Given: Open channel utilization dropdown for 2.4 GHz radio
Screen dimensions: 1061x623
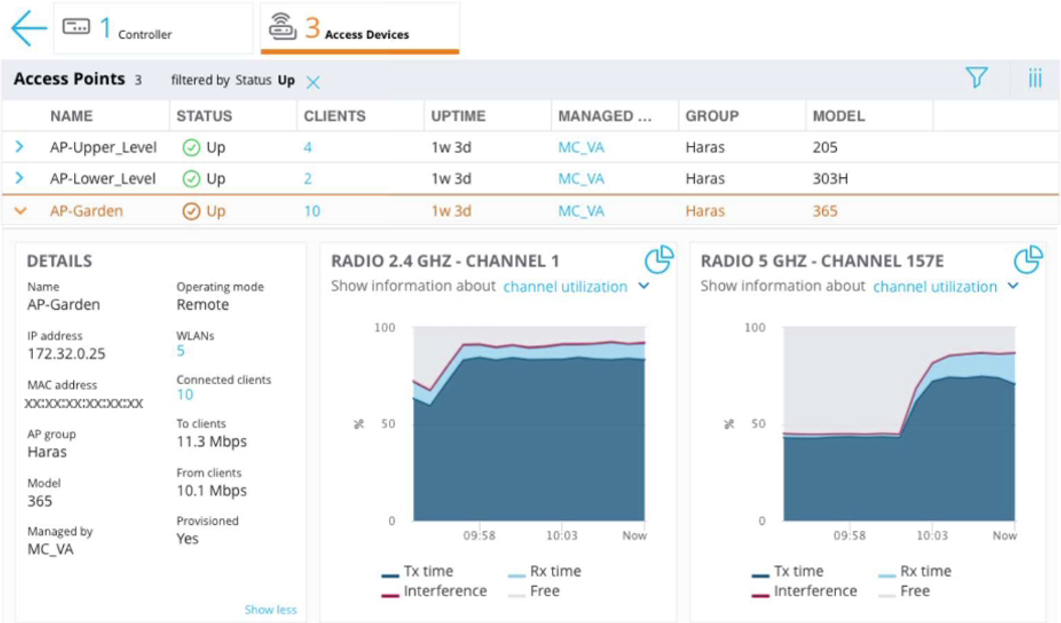Looking at the screenshot, I should point(576,287).
